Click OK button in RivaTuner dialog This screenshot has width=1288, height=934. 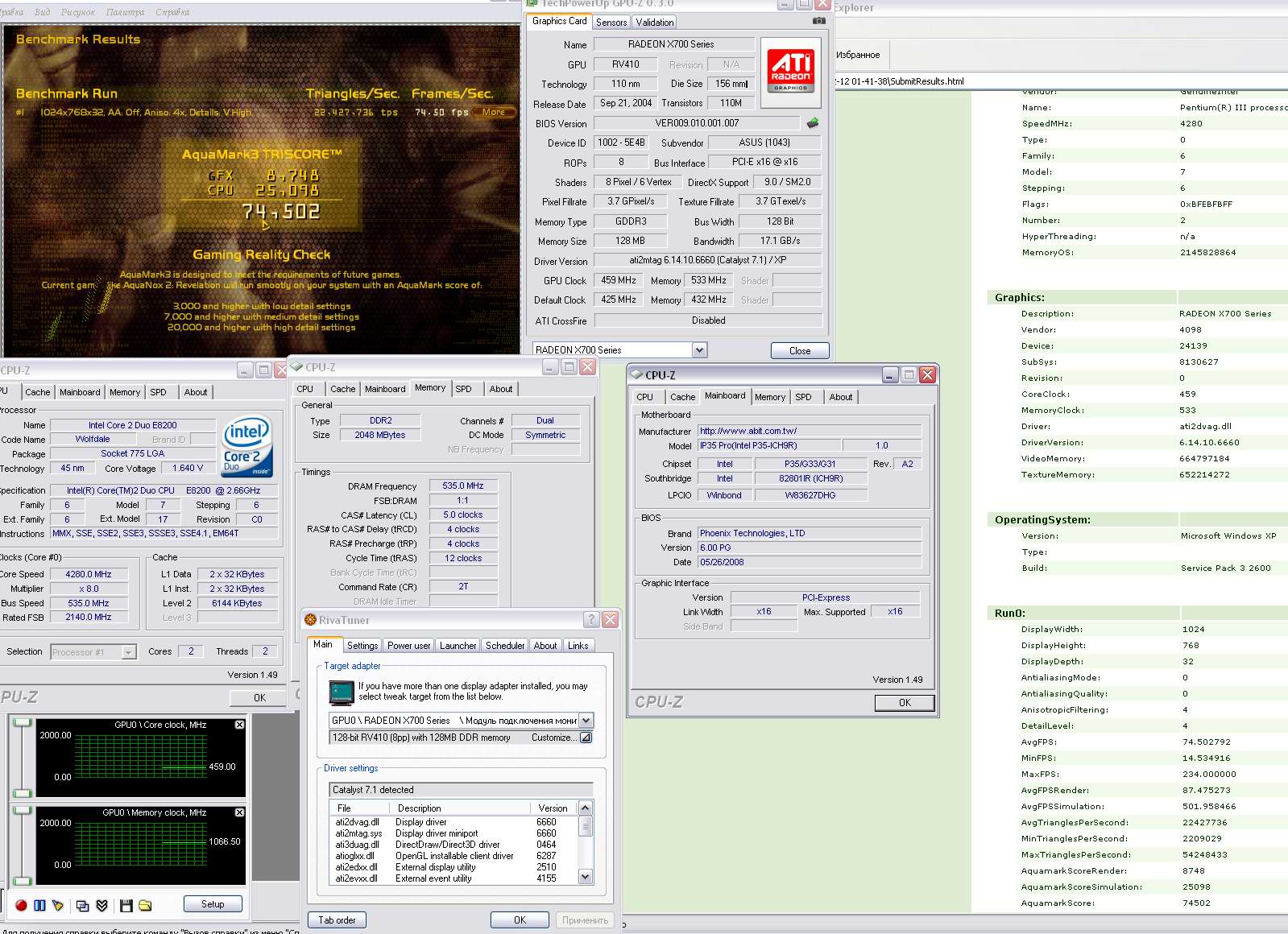coord(520,920)
